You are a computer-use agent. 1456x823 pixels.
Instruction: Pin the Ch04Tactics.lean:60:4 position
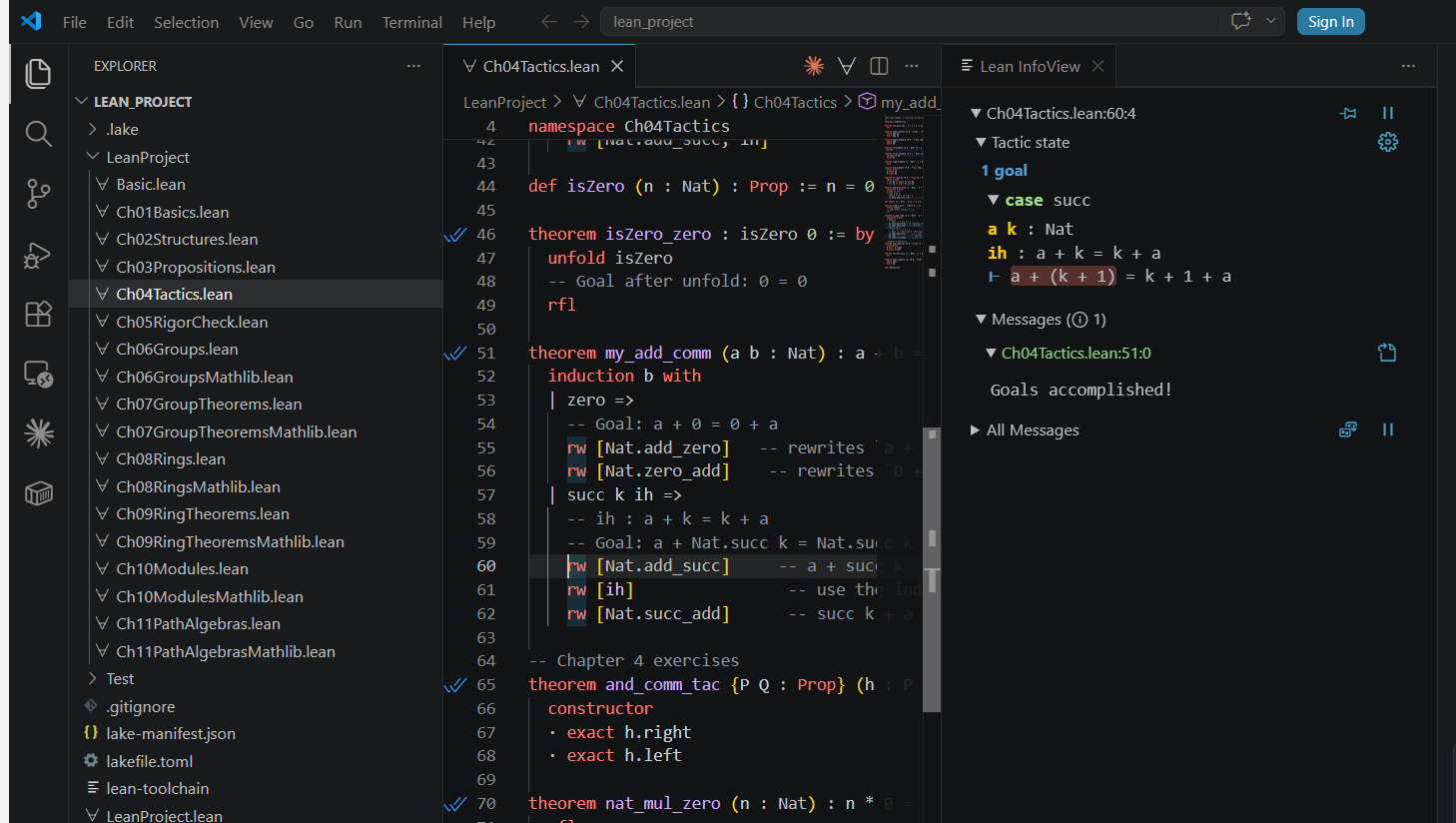(1348, 113)
